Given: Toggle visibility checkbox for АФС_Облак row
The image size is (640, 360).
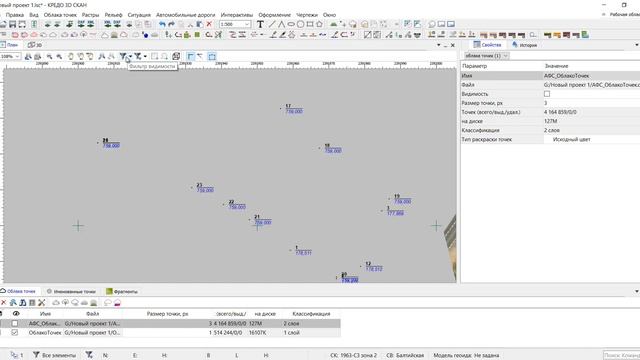Looking at the screenshot, I should [15, 323].
